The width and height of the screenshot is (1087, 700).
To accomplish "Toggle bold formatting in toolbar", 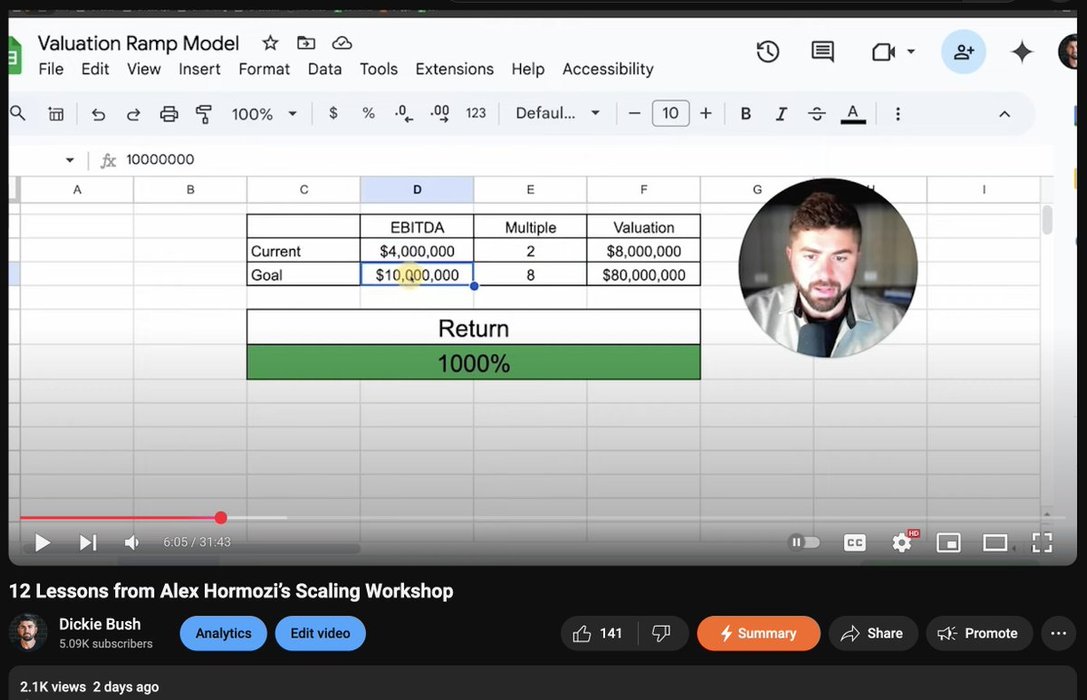I will 745,114.
